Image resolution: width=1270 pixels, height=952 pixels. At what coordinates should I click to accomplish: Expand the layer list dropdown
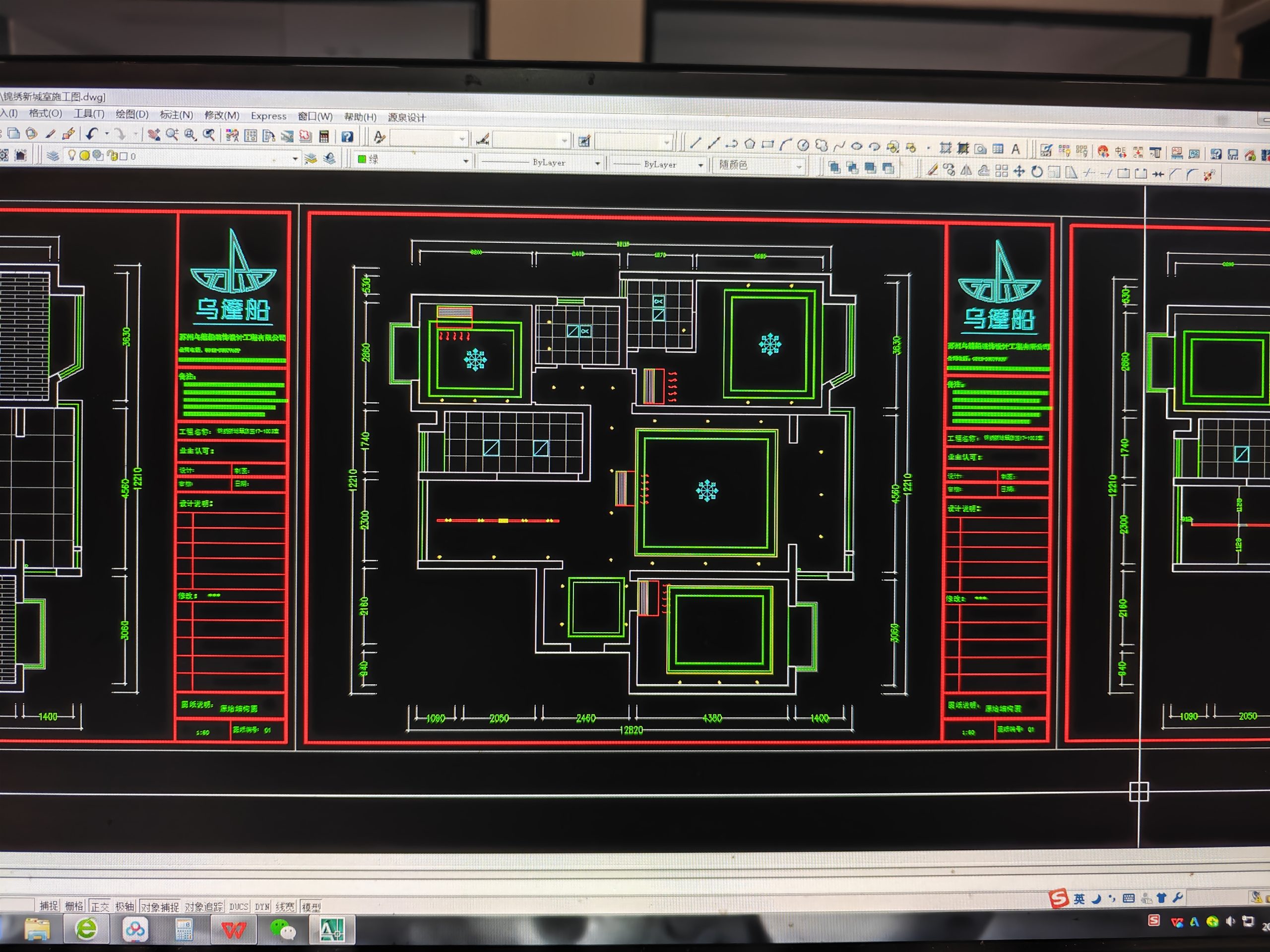[295, 158]
